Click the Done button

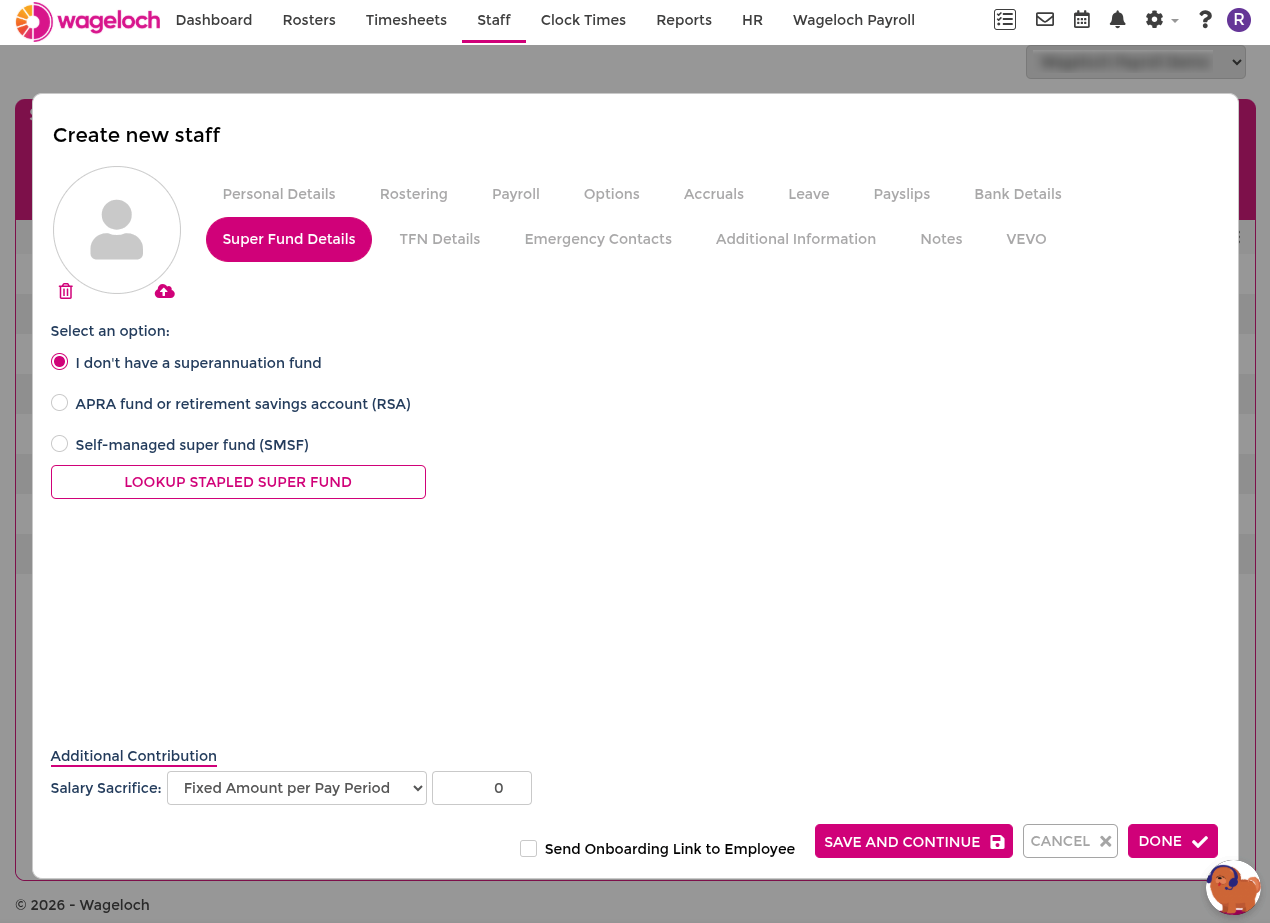tap(1173, 841)
